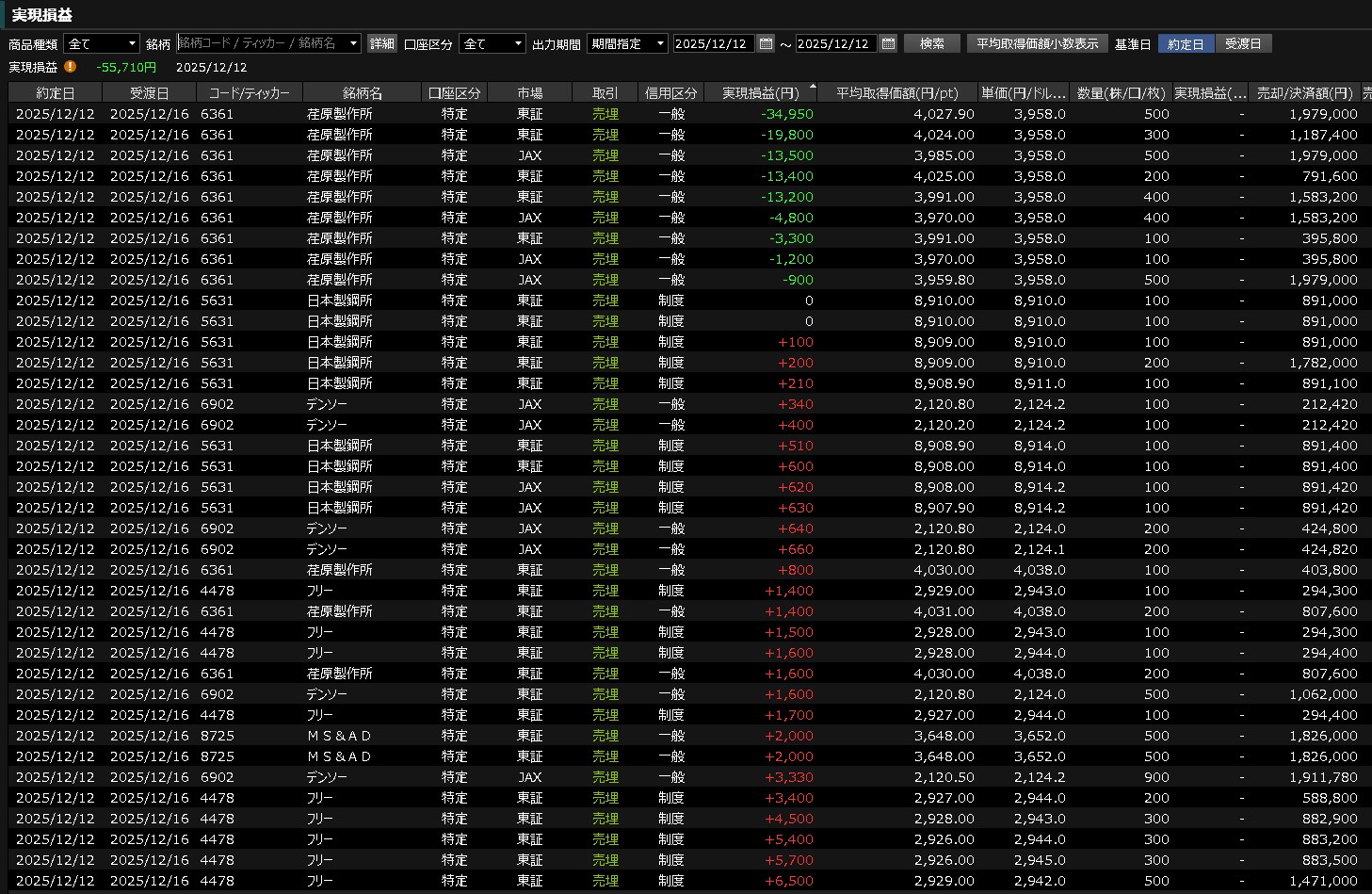
Task: Click the start date 2025/12/12 field
Action: [712, 44]
